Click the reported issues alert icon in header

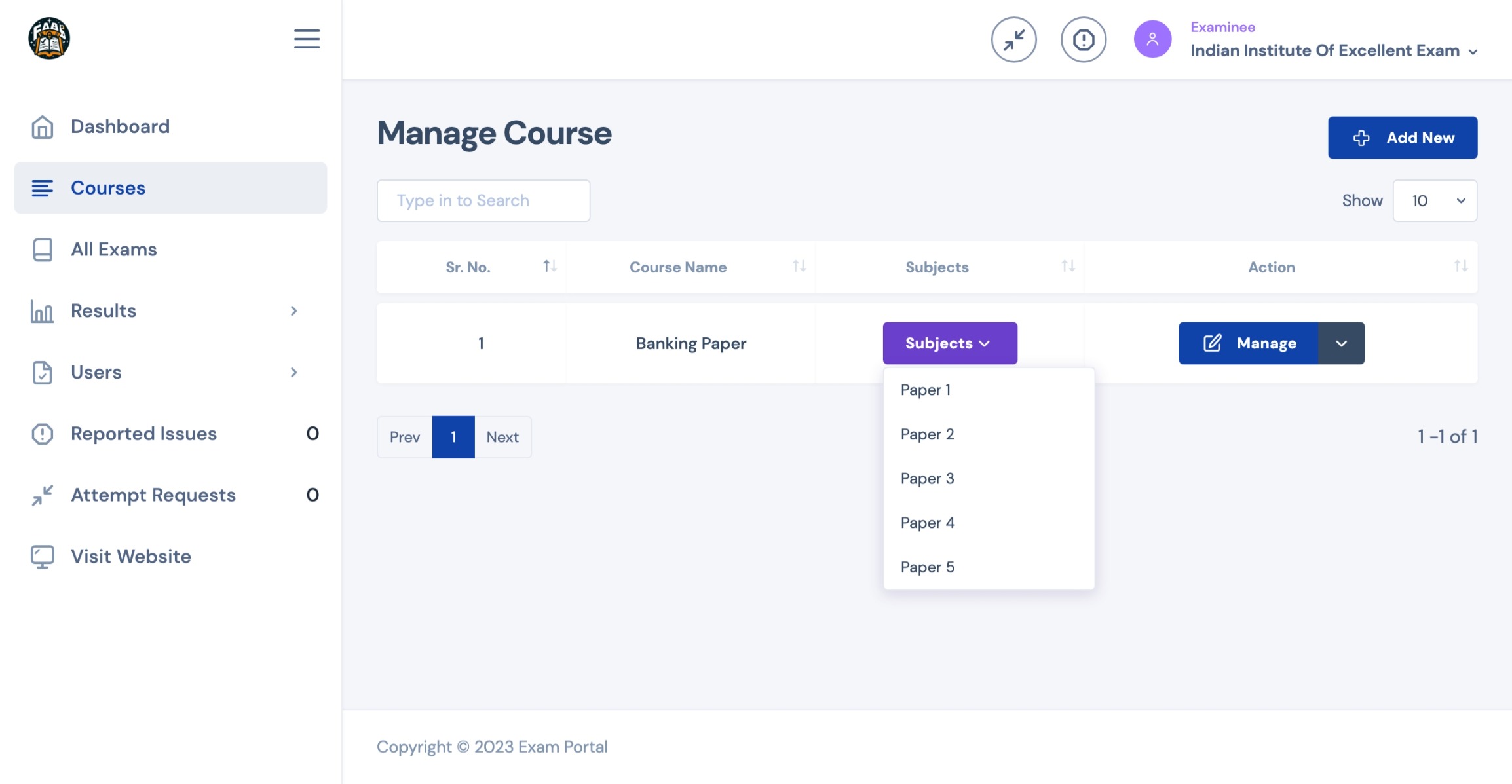coord(1083,40)
